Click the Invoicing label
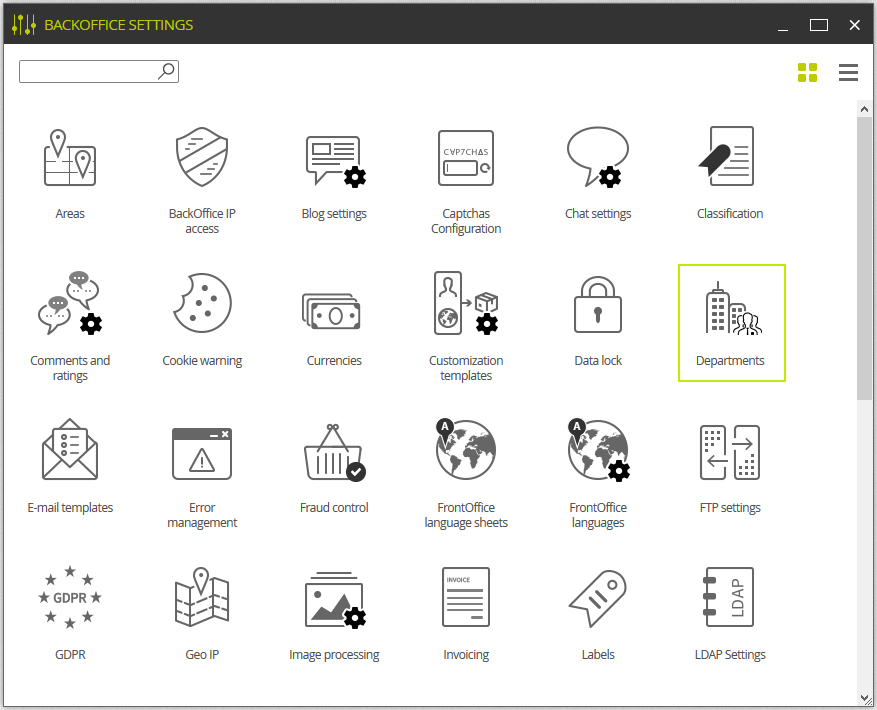This screenshot has width=877, height=710. point(466,655)
